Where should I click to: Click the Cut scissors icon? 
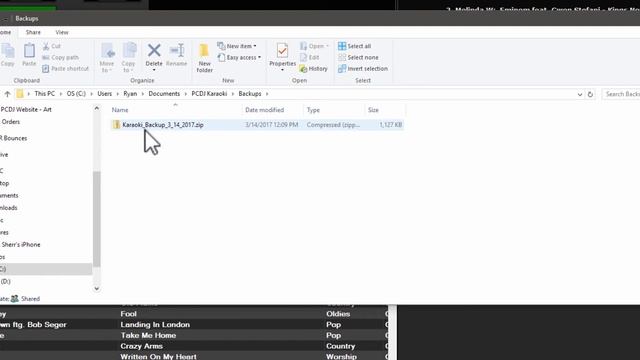tap(46, 46)
